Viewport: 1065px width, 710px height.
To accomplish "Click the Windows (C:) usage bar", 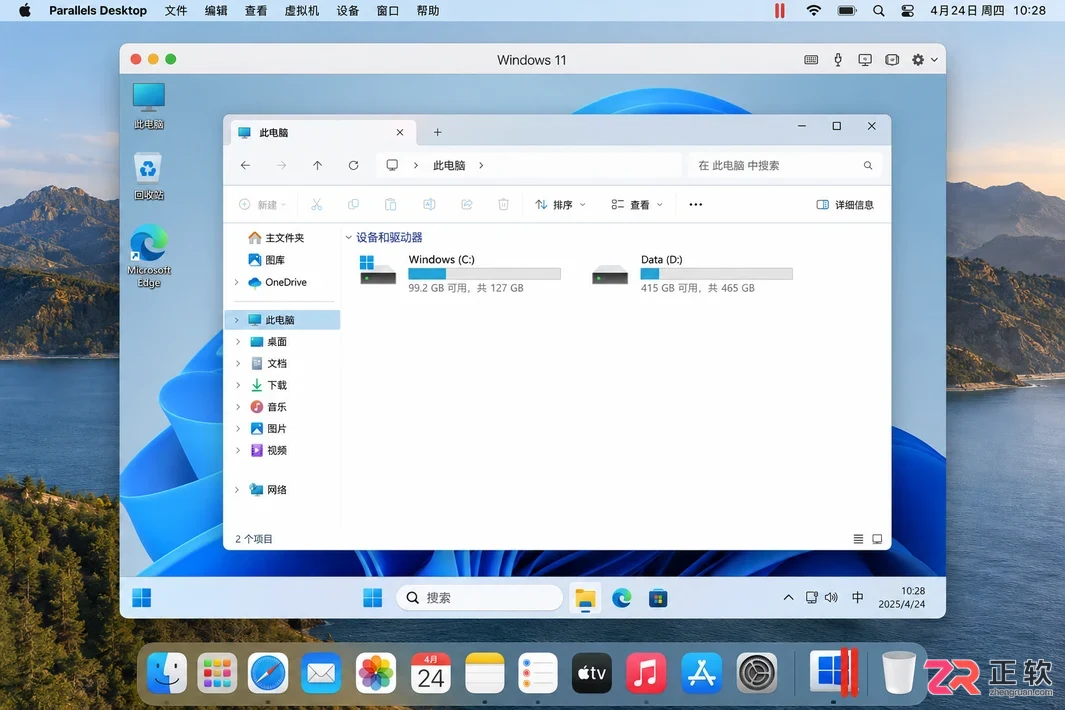I will coord(484,274).
